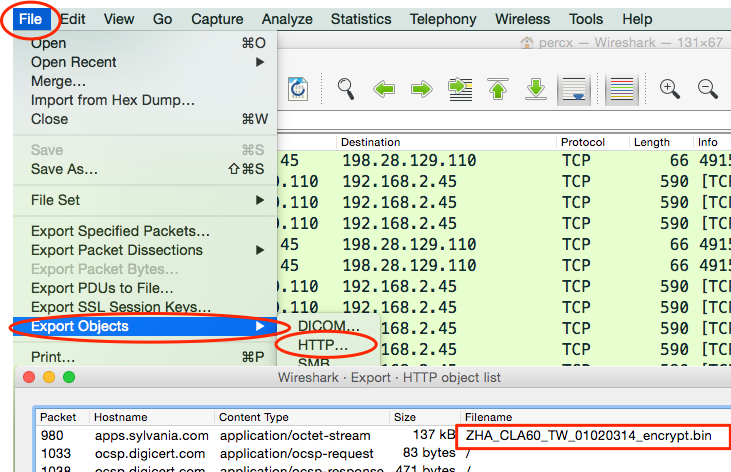Jump to the last packet icon
Image resolution: width=731 pixels, height=472 pixels.
coord(536,89)
